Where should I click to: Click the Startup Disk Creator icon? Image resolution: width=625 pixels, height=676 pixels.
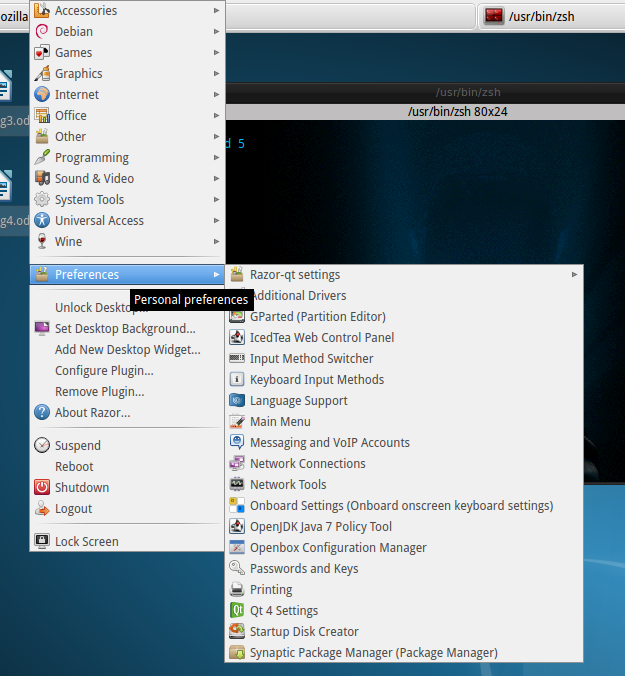[237, 632]
